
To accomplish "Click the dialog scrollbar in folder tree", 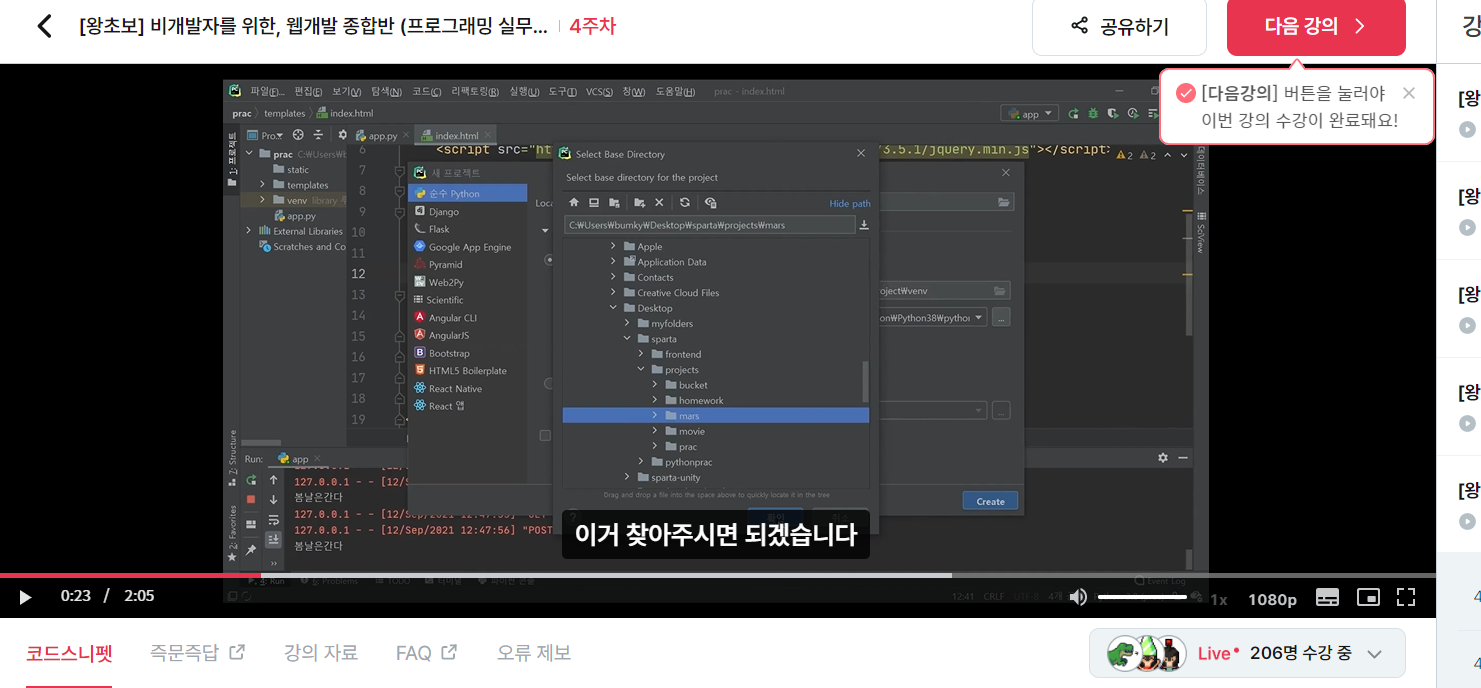I will (865, 380).
